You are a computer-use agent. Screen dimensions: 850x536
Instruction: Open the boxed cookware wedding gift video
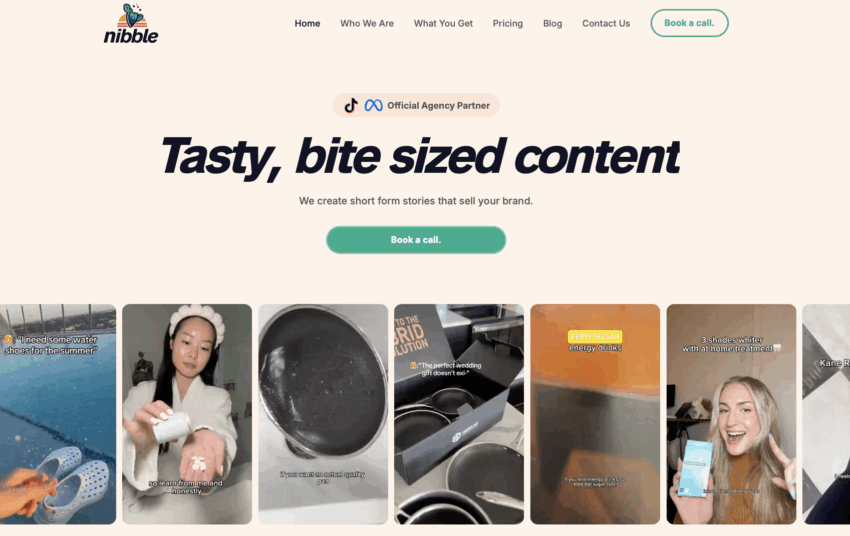coord(459,414)
